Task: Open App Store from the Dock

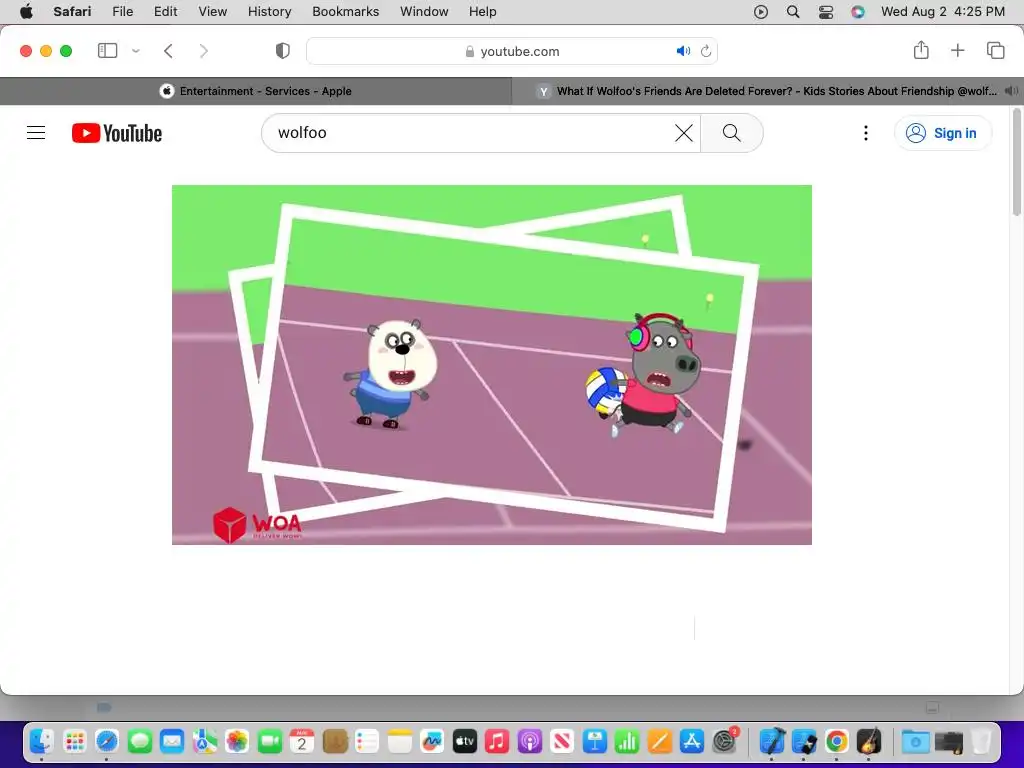Action: (x=692, y=742)
